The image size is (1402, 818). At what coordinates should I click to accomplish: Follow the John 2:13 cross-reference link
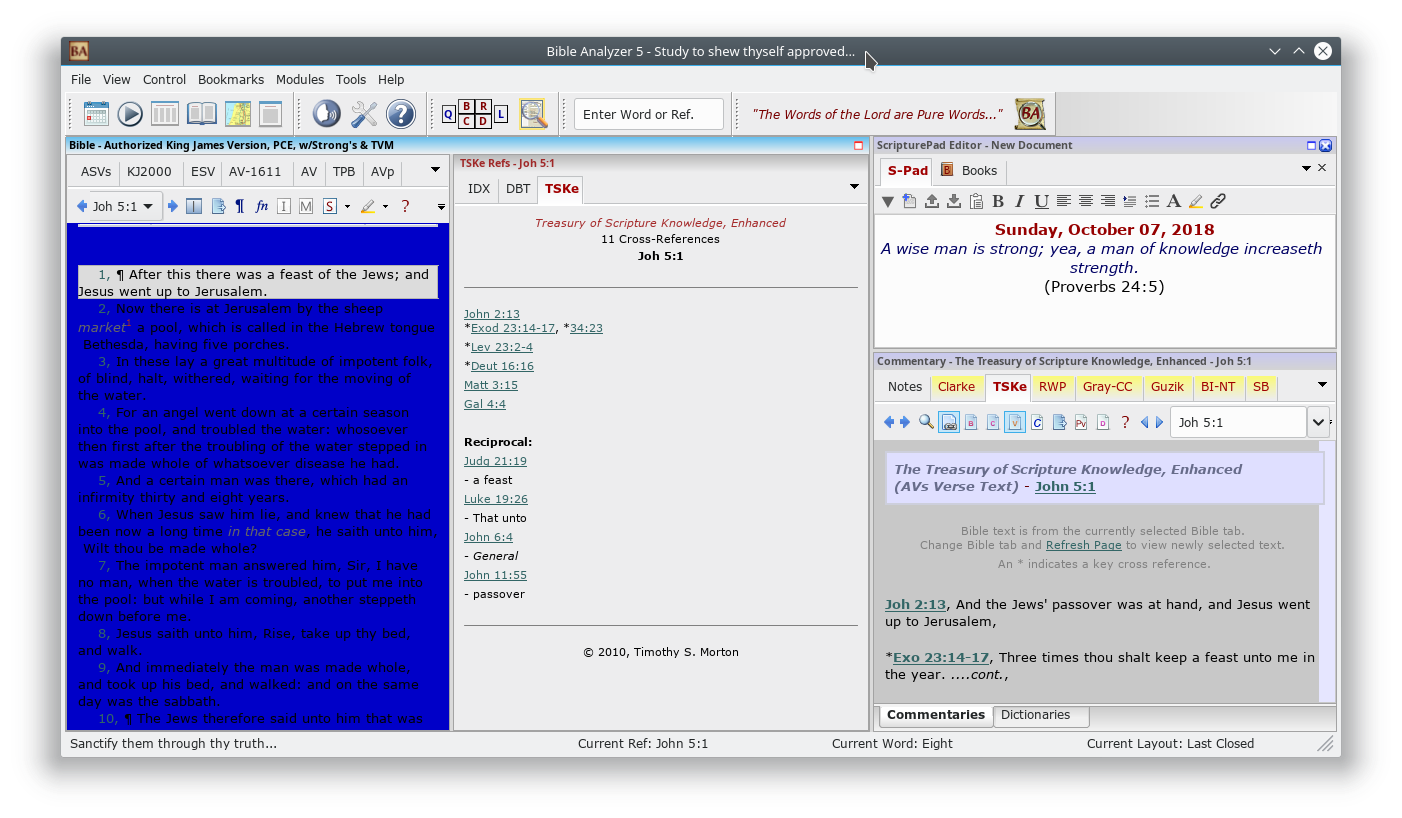492,314
